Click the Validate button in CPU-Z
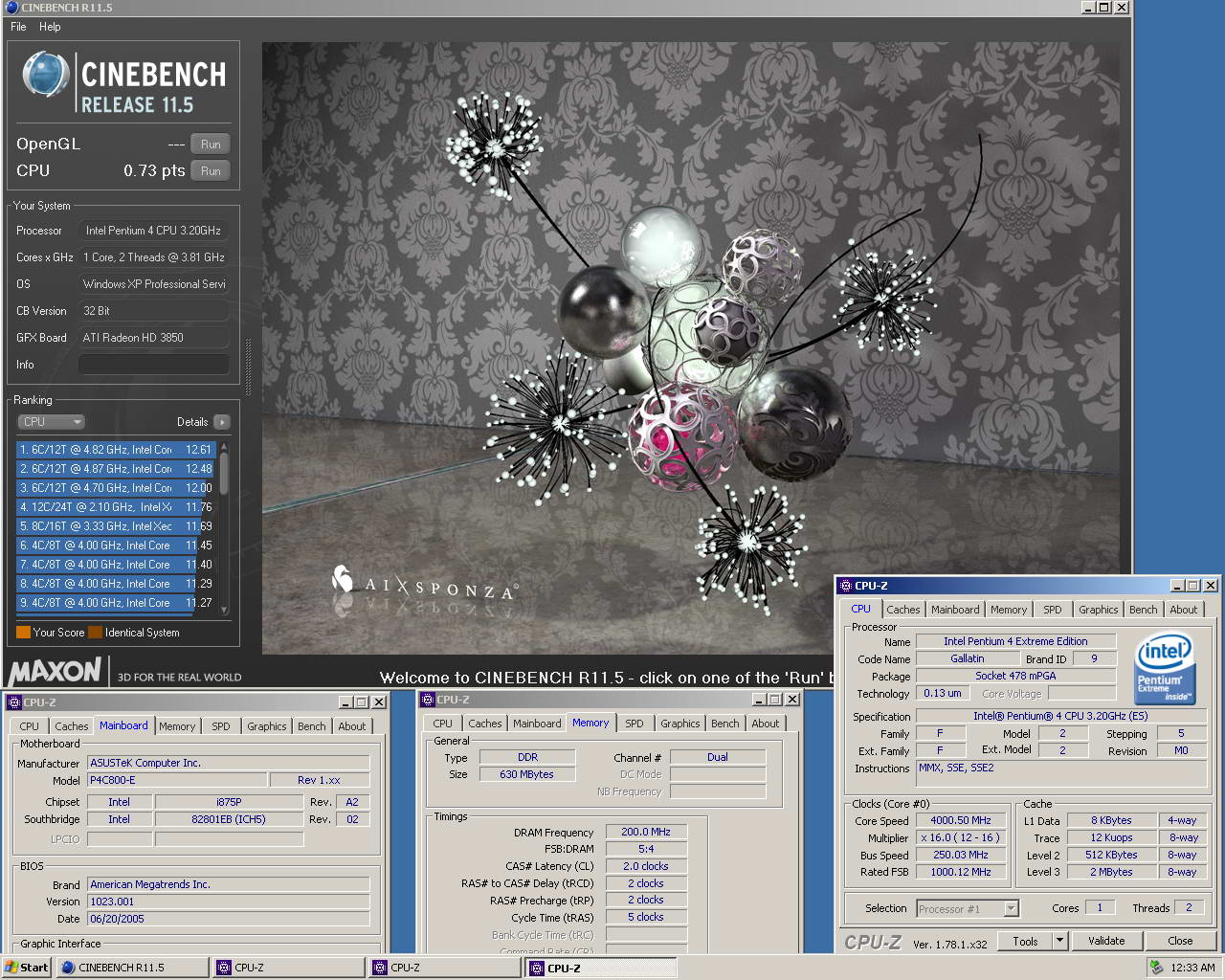Viewport: 1225px width, 980px height. pyautogui.click(x=1106, y=942)
